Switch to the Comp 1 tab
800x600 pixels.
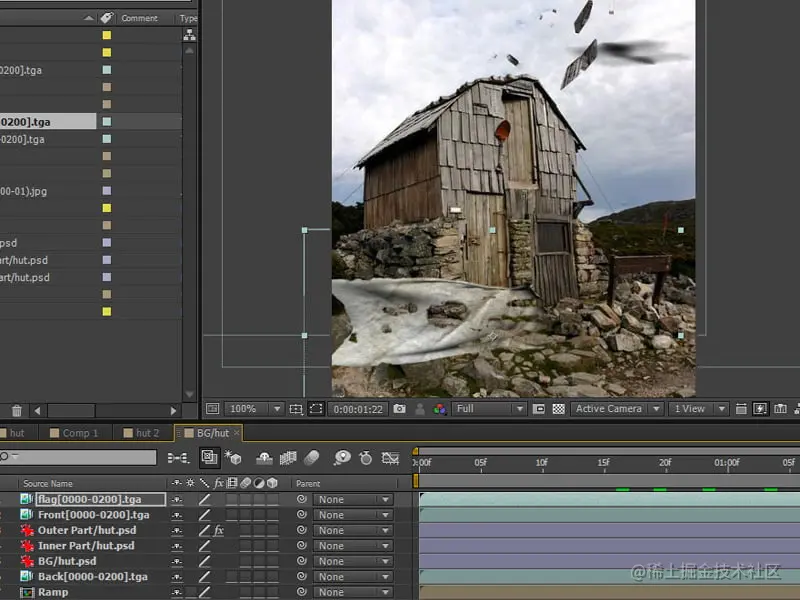pyautogui.click(x=80, y=433)
